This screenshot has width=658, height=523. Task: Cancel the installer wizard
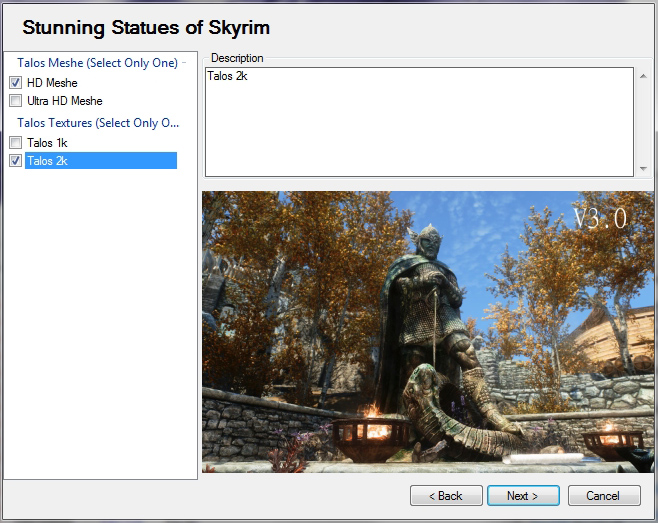(604, 496)
